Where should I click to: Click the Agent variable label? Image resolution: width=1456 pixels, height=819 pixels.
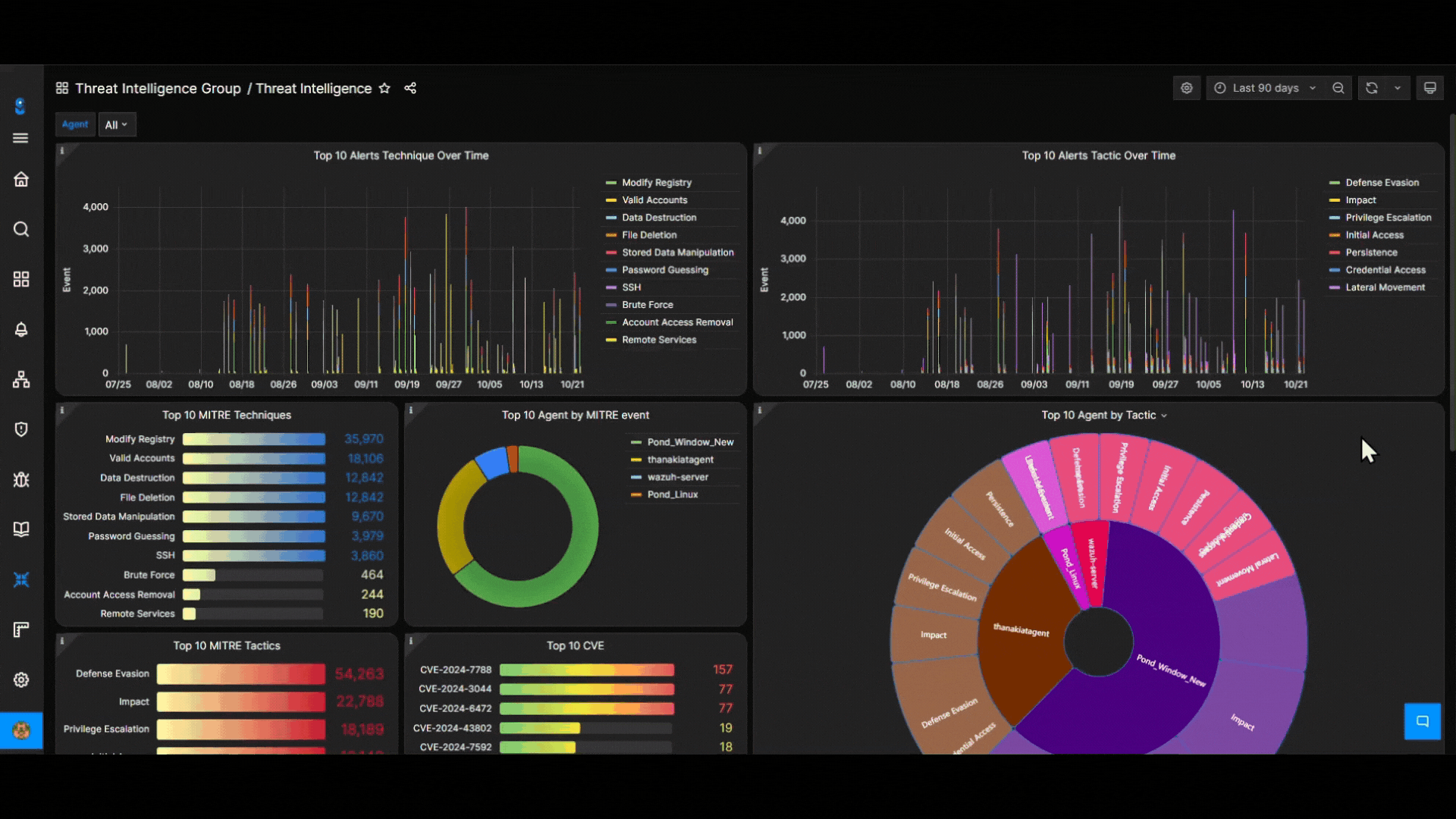[75, 124]
